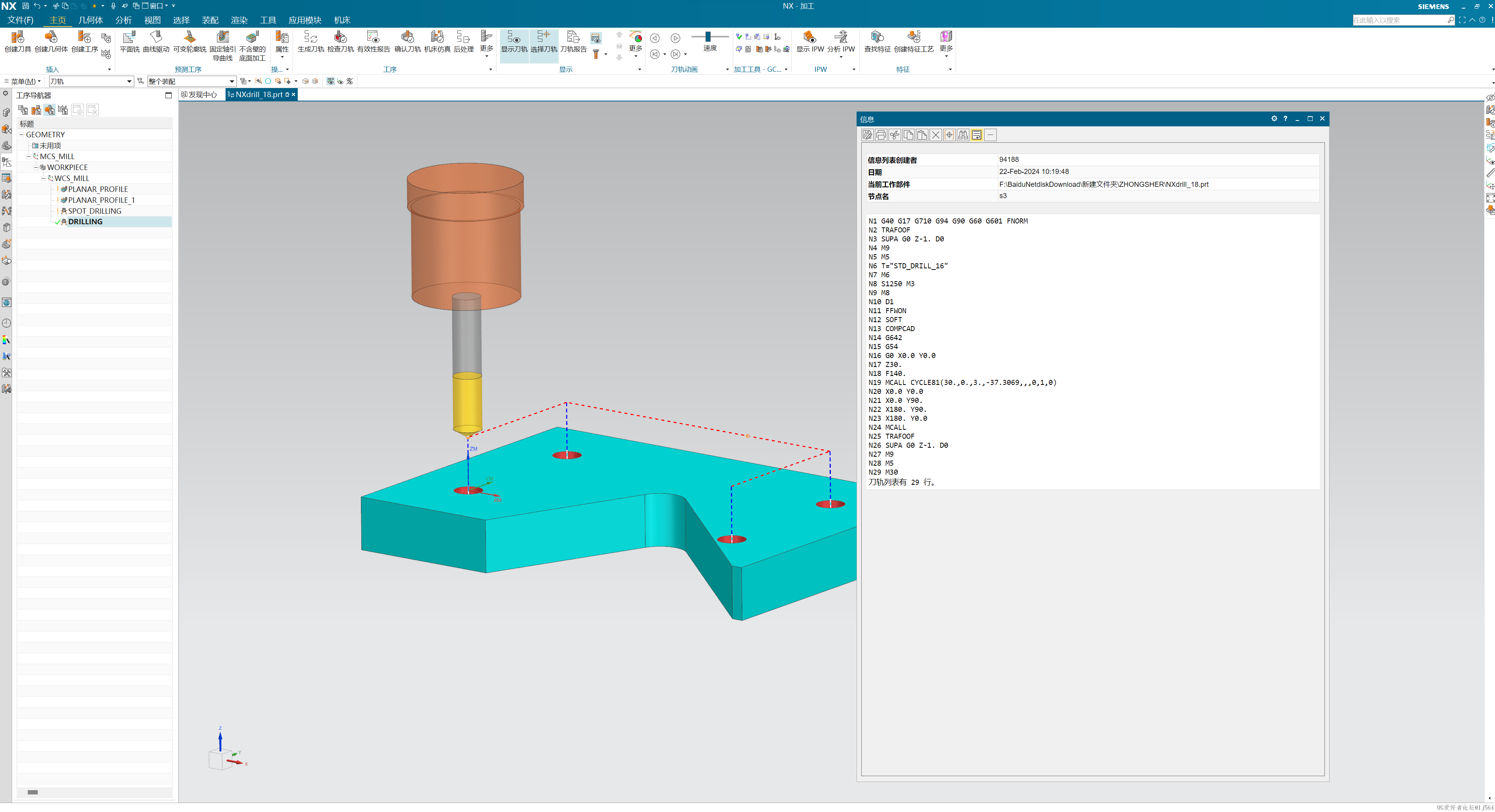The height and width of the screenshot is (812, 1495).
Task: Toggle word wrap highlighted icon in 信息 toolbar
Action: [977, 135]
